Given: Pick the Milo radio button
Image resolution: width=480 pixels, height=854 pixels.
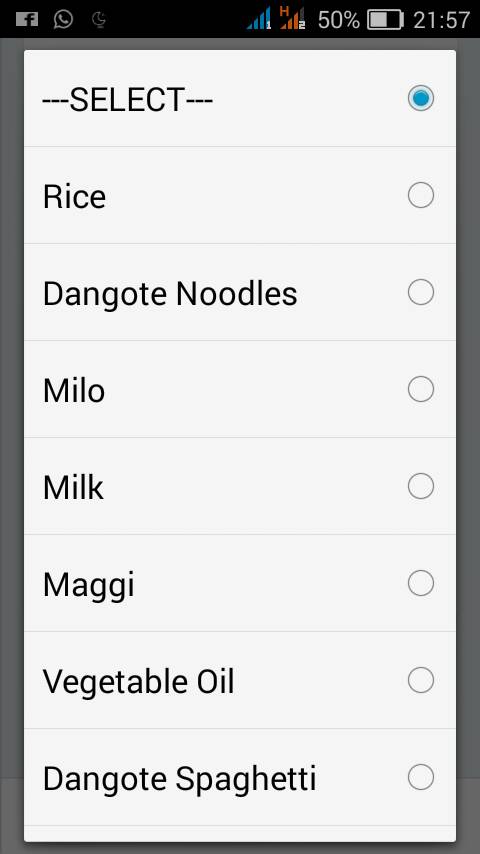Looking at the screenshot, I should (x=421, y=389).
